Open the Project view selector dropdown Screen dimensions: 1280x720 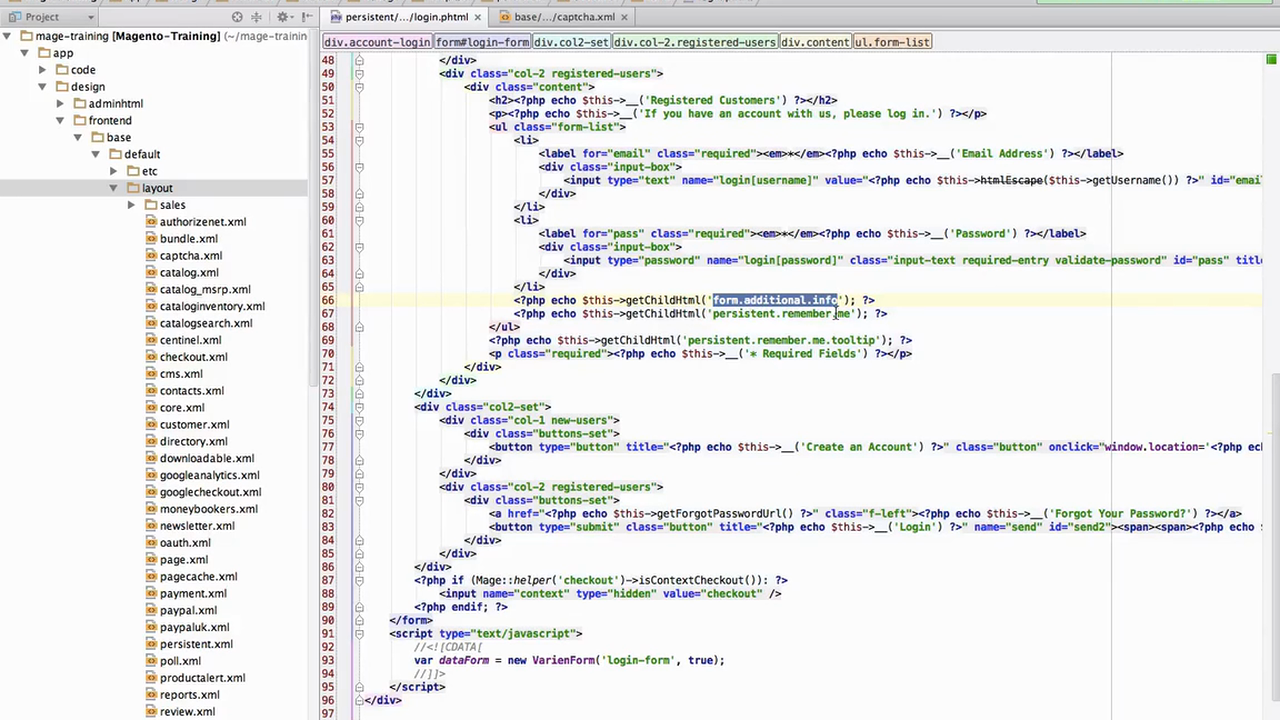coord(89,16)
